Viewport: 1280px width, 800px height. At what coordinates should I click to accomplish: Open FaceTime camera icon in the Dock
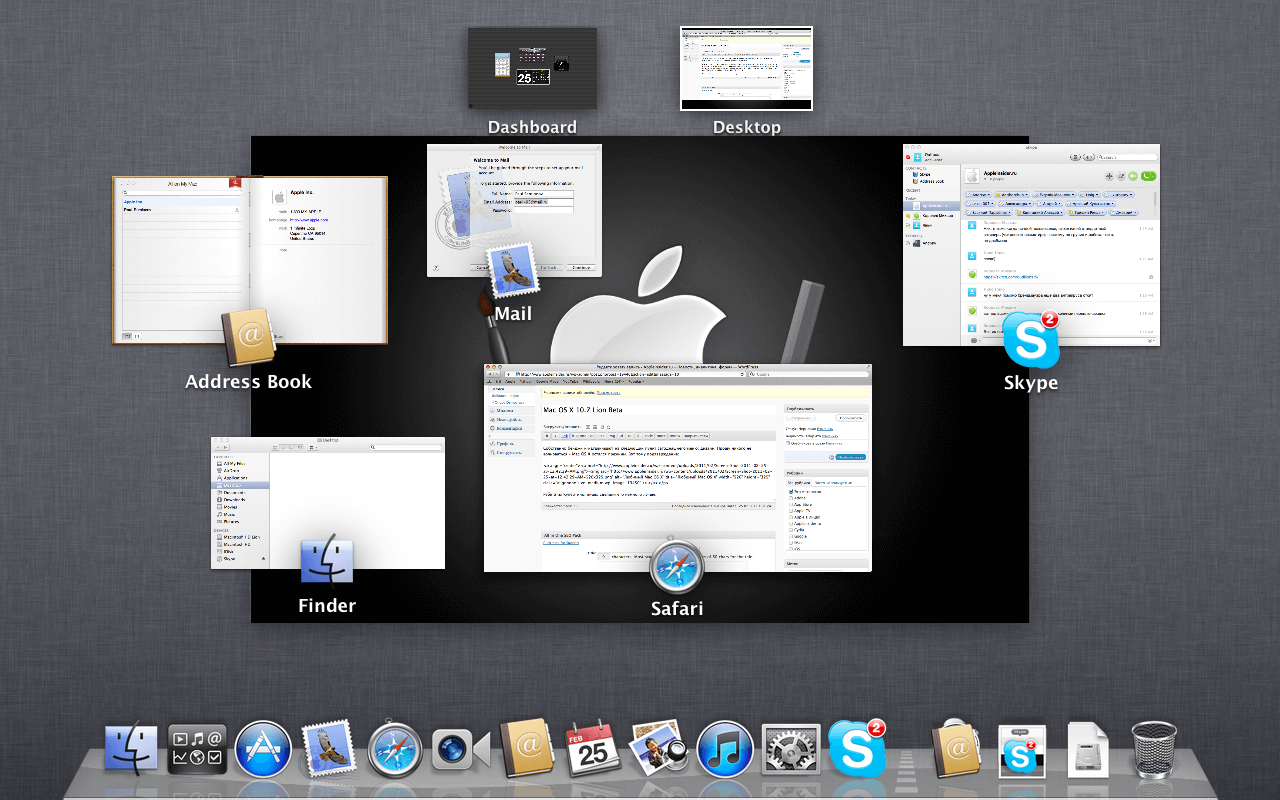pyautogui.click(x=461, y=750)
